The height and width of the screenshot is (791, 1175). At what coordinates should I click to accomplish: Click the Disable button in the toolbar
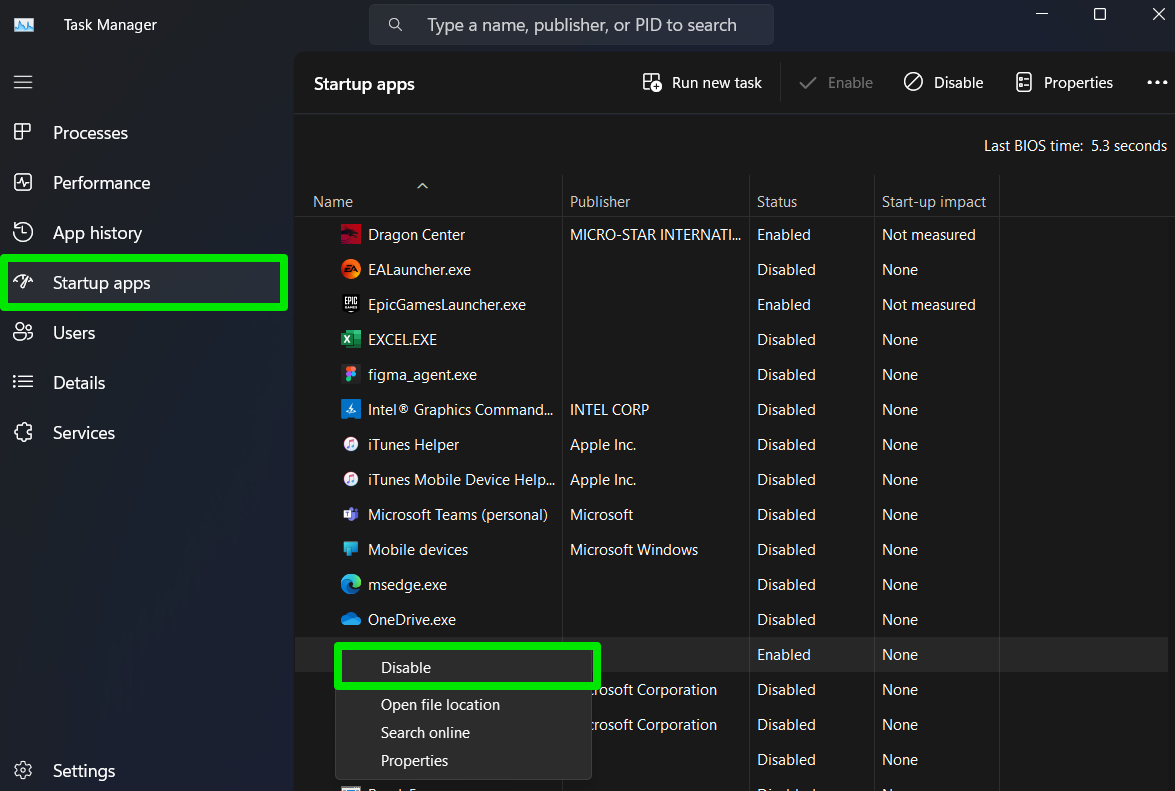[x=943, y=83]
